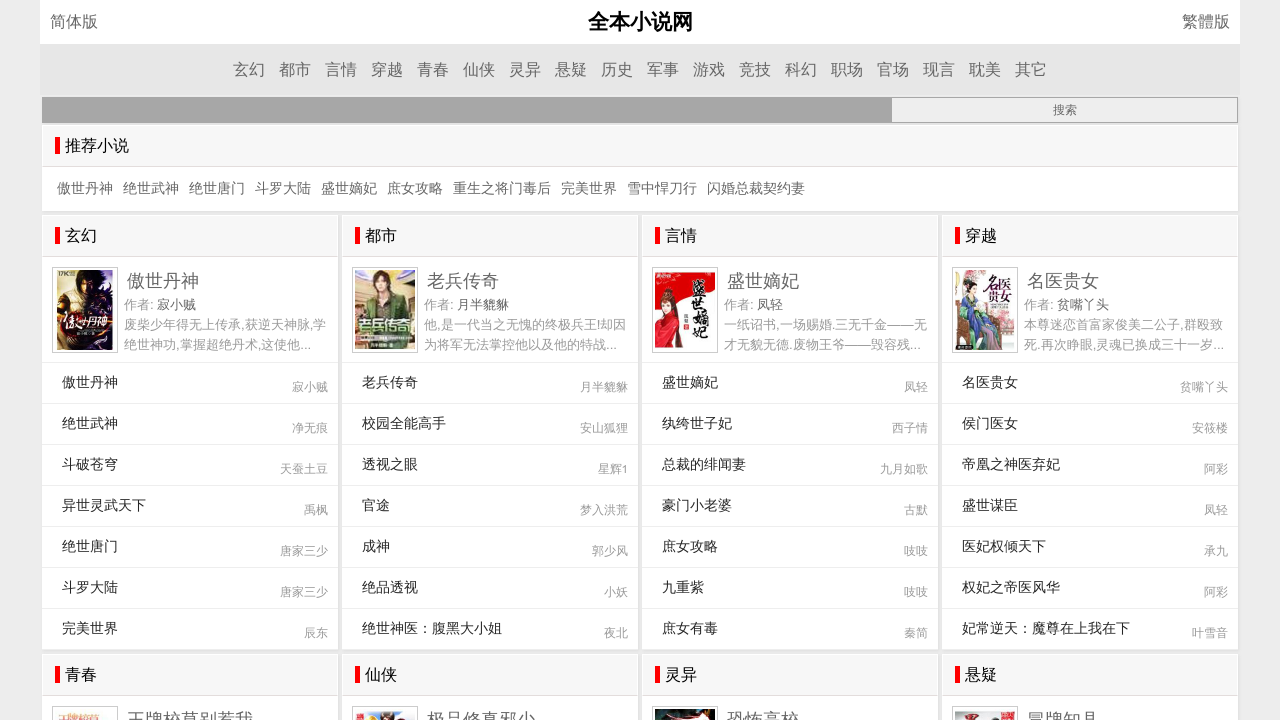Open 成神 in 都市 list
This screenshot has height=720, width=1280.
[376, 546]
